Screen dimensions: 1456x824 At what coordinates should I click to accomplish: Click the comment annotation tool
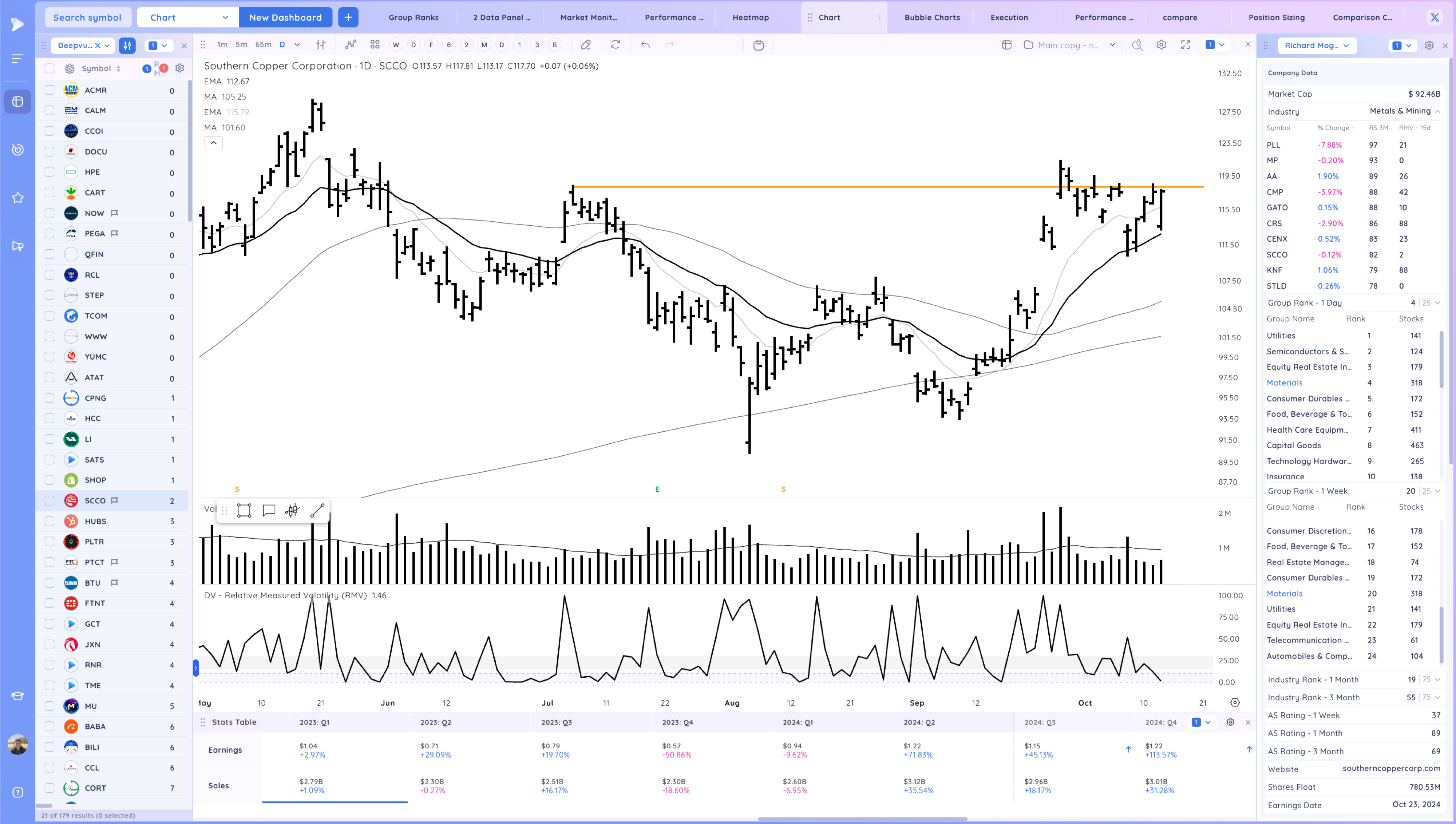[x=269, y=511]
